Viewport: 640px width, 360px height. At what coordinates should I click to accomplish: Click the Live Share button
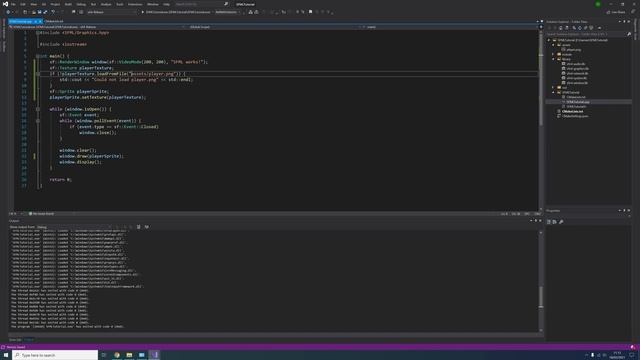pyautogui.click(x=616, y=12)
